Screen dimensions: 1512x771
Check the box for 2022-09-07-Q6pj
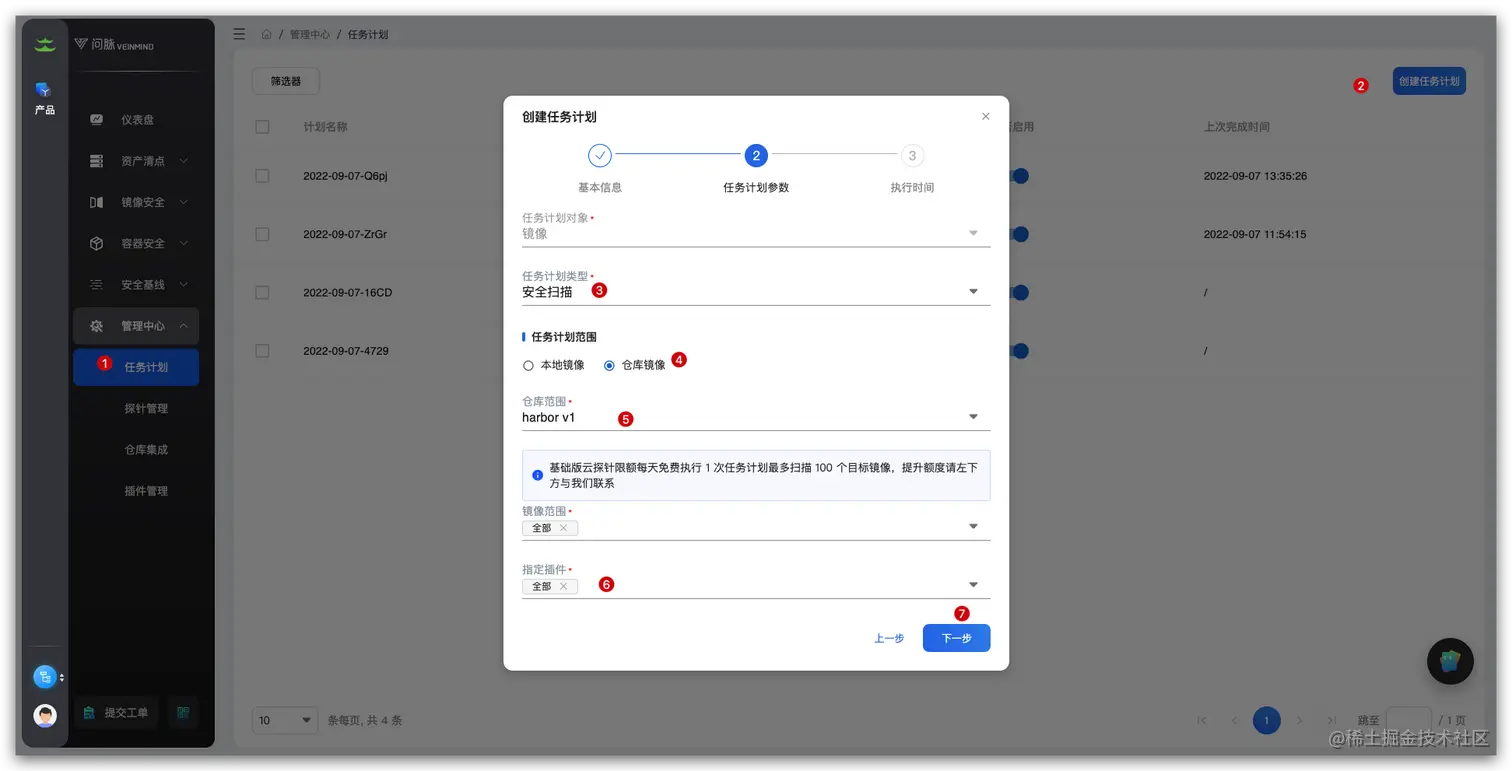tap(262, 176)
